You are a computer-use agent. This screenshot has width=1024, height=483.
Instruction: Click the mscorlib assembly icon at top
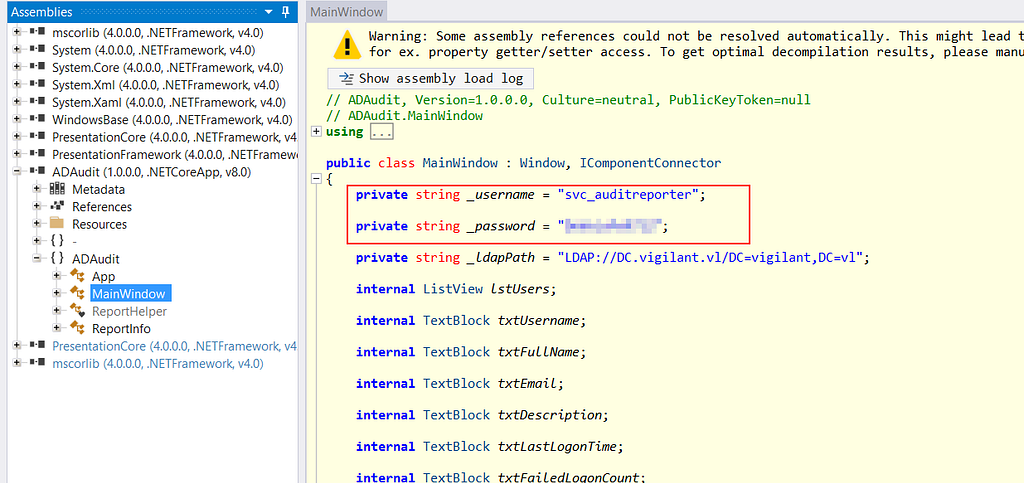(x=37, y=32)
